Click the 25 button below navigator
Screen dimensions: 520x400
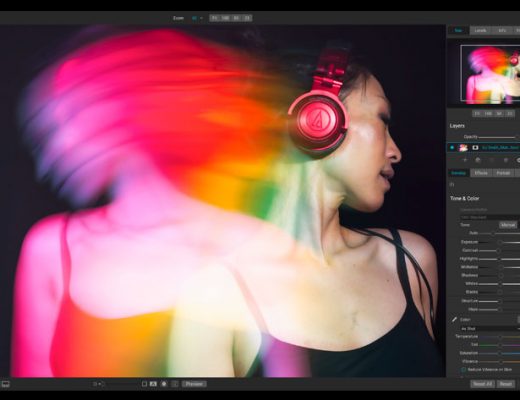coord(510,114)
